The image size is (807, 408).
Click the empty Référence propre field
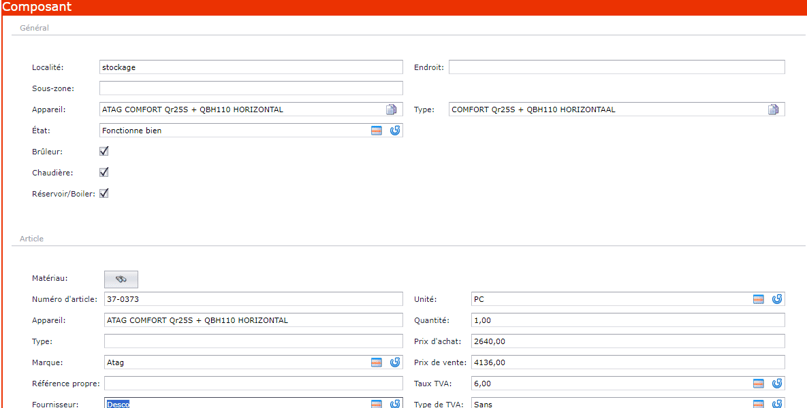(x=253, y=383)
